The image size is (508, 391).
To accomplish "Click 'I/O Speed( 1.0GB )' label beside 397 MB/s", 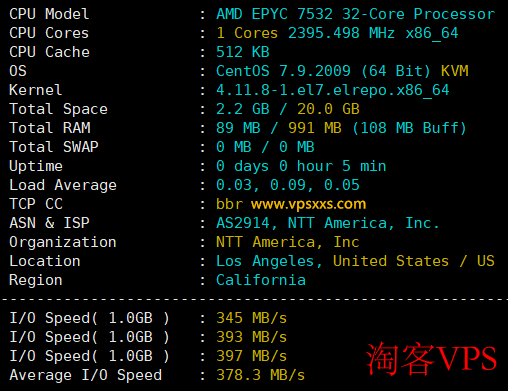I will coord(90,356).
